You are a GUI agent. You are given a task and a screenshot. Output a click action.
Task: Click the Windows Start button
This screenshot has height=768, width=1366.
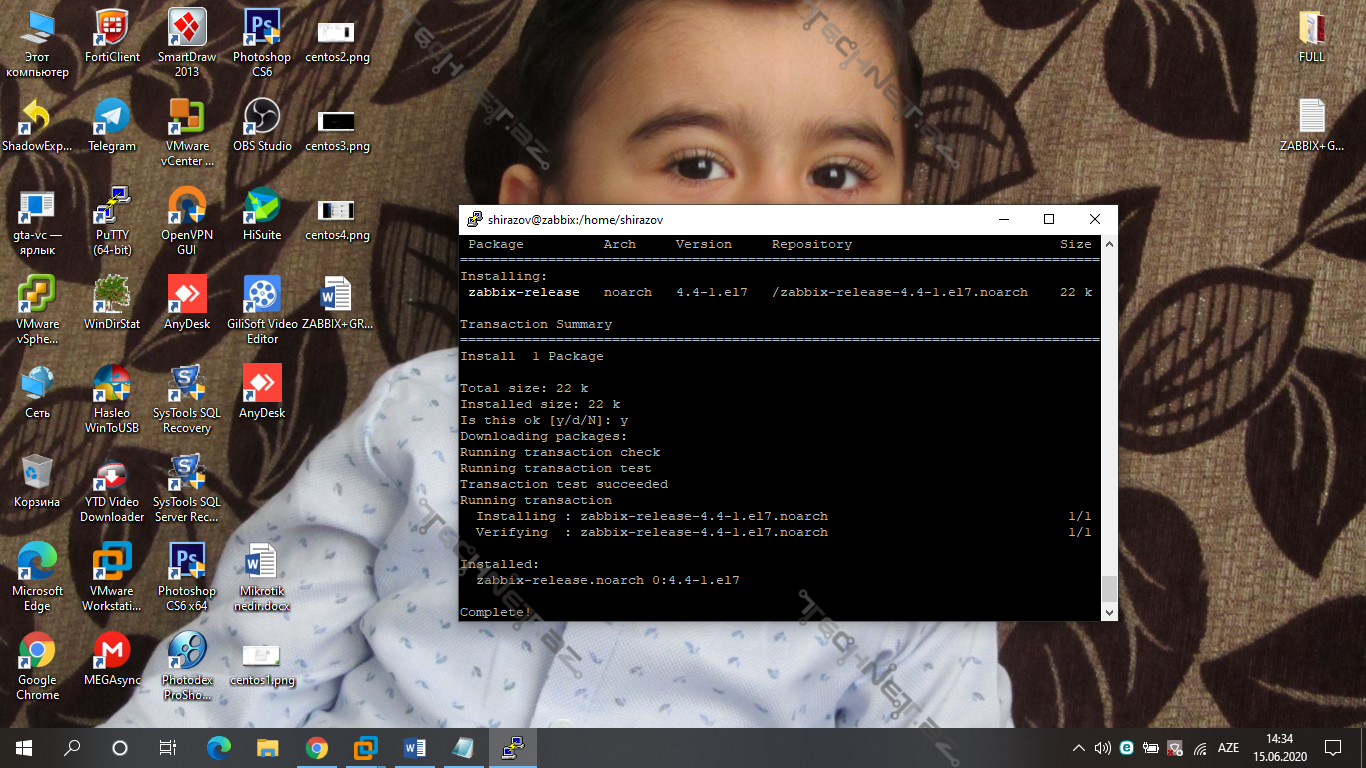coord(24,747)
